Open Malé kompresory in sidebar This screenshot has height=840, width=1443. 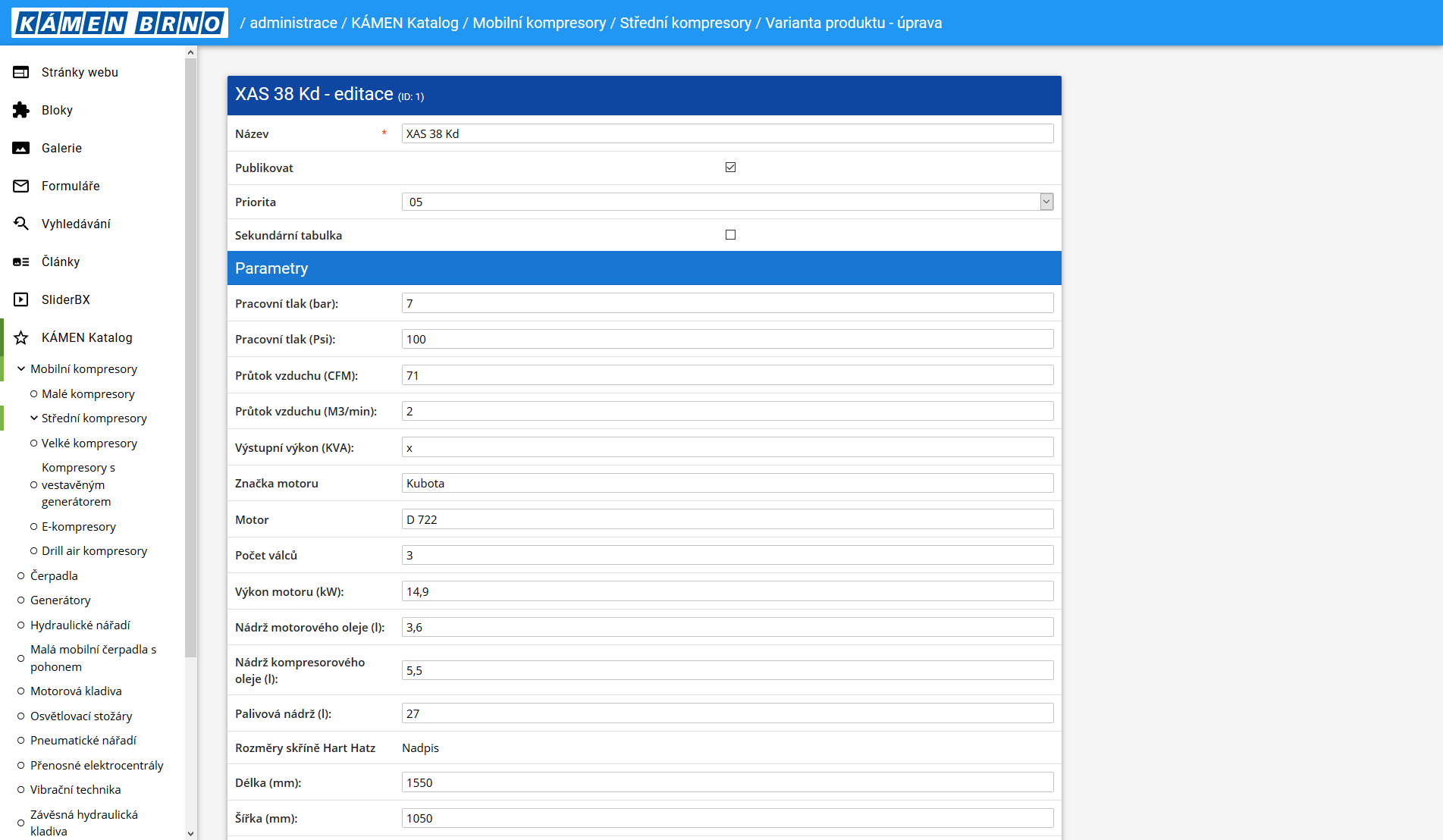point(88,394)
